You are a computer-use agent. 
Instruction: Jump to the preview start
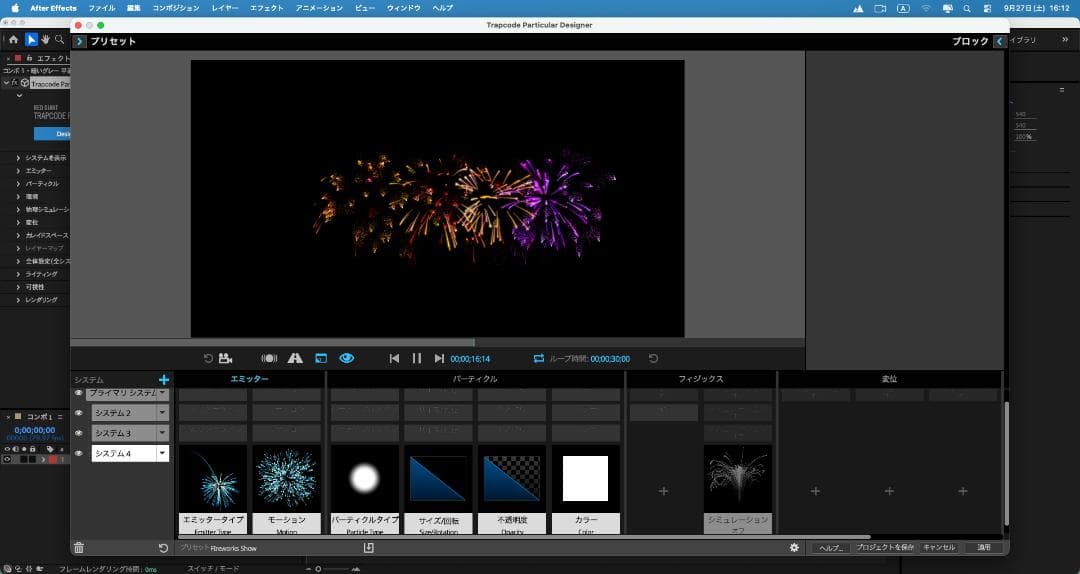[394, 358]
